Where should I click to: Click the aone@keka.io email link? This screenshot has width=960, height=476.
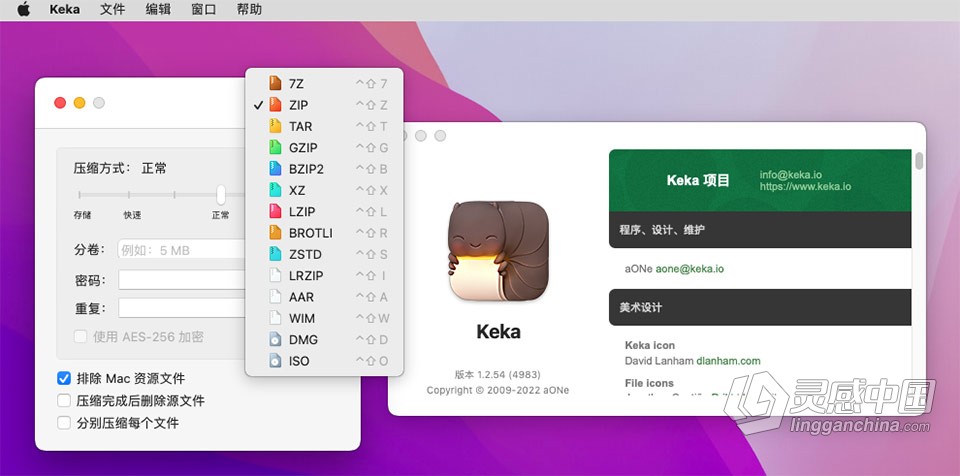(689, 268)
